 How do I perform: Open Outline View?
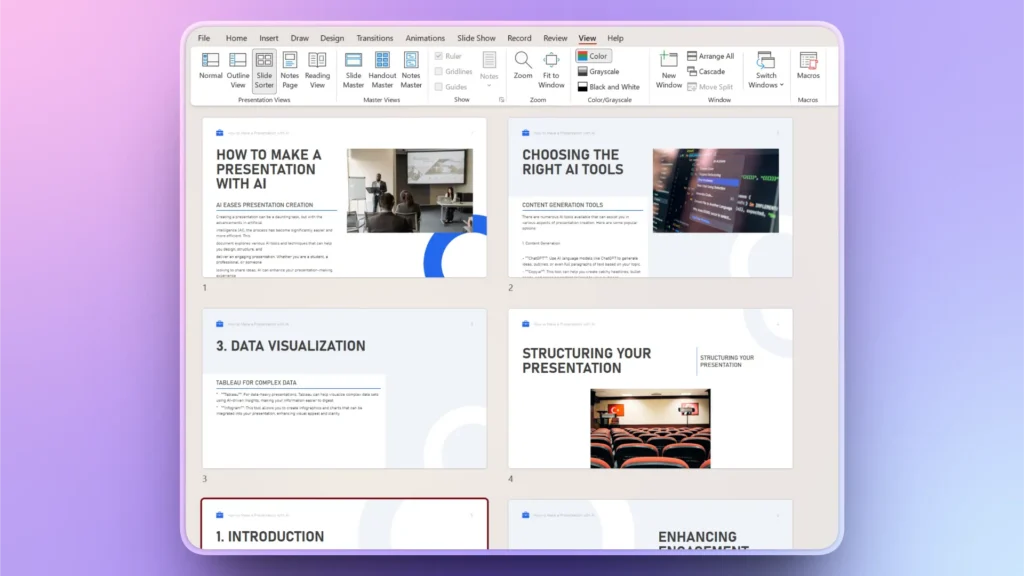[x=238, y=71]
